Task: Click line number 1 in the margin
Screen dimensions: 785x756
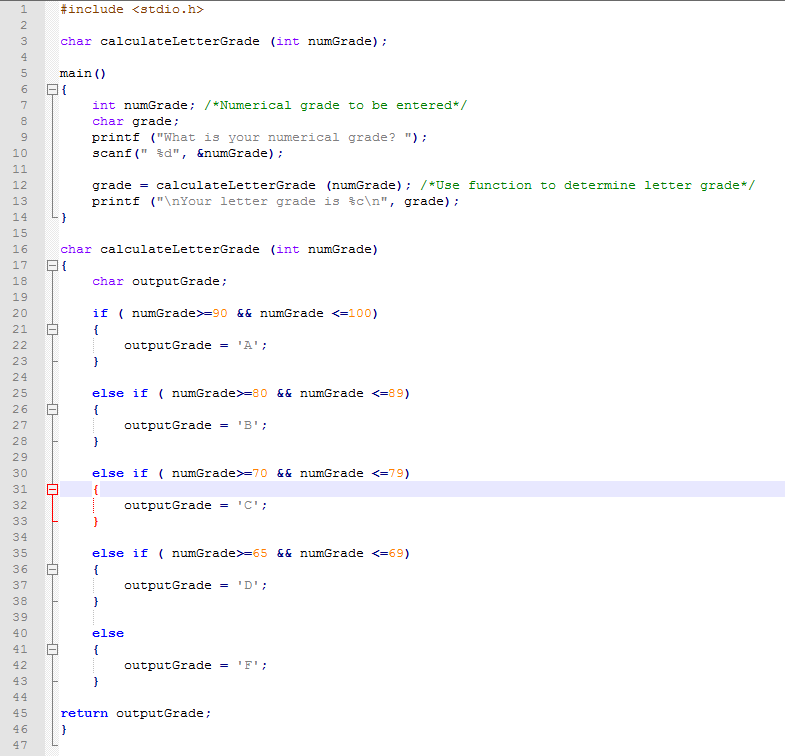Action: (x=24, y=9)
